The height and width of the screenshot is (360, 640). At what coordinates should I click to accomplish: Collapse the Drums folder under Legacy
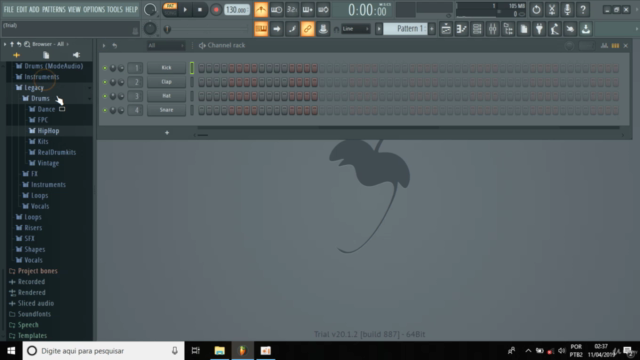(40, 98)
